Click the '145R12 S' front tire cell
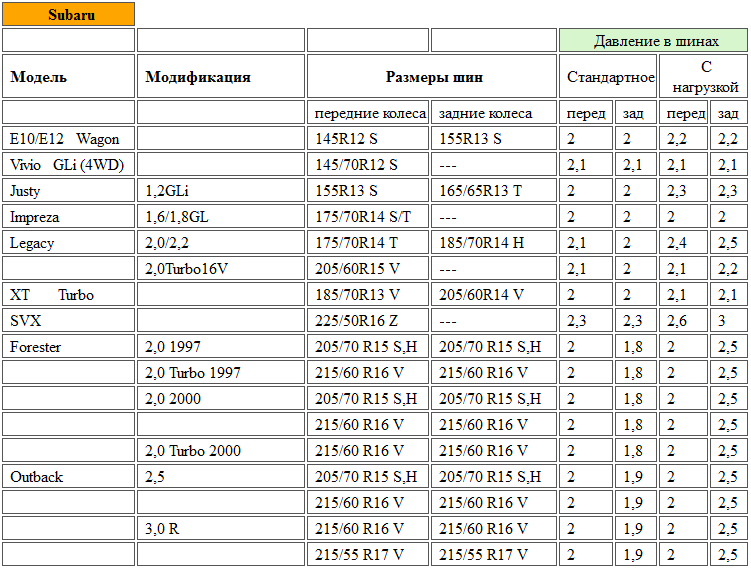The height and width of the screenshot is (568, 751). (x=368, y=139)
